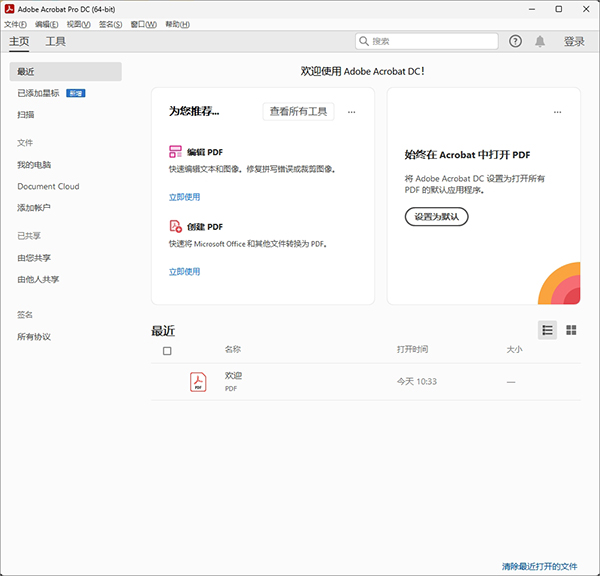Select 最近 in the sidebar

click(x=65, y=72)
